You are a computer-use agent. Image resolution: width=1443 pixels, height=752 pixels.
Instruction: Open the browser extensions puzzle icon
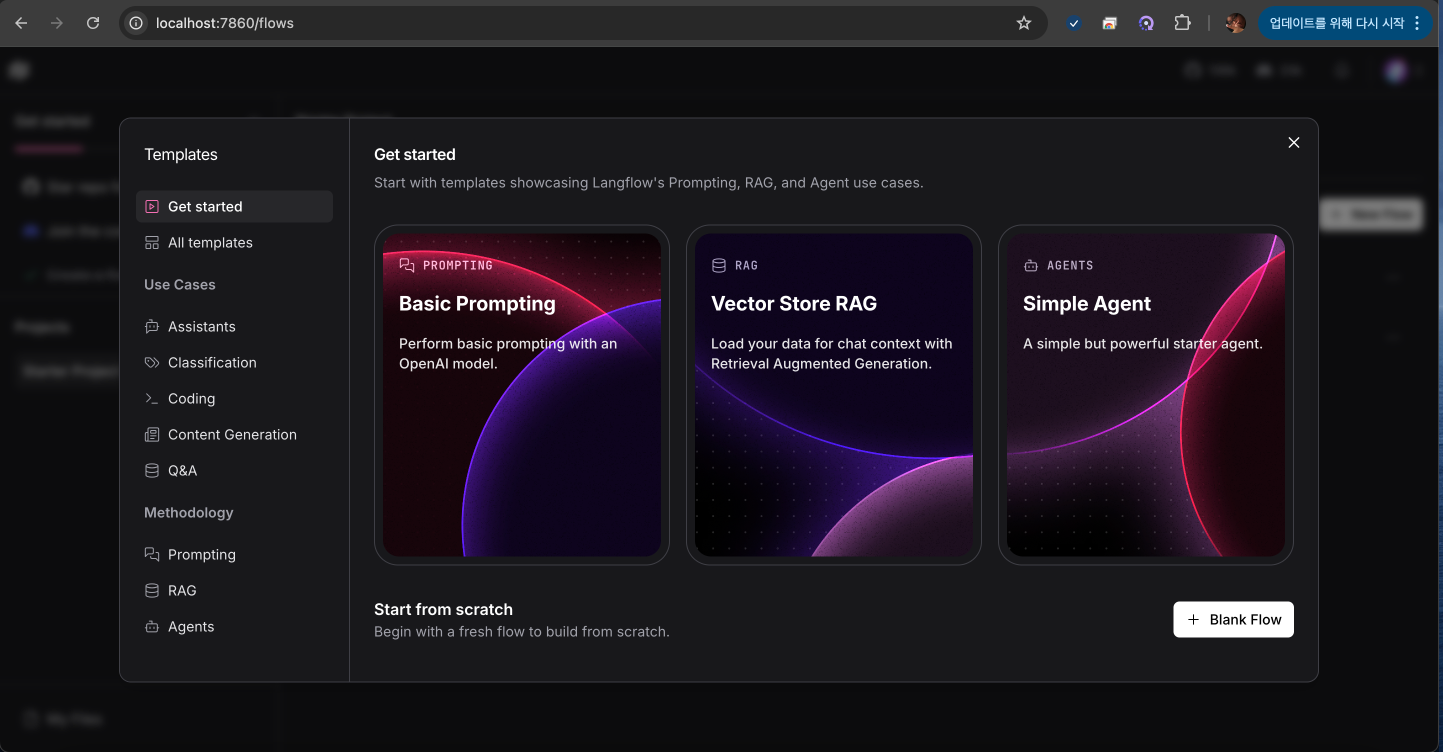pos(1182,23)
